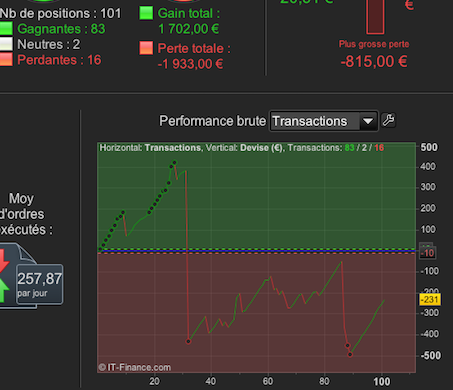
Task: Click the -10 axis price label
Action: click(427, 253)
